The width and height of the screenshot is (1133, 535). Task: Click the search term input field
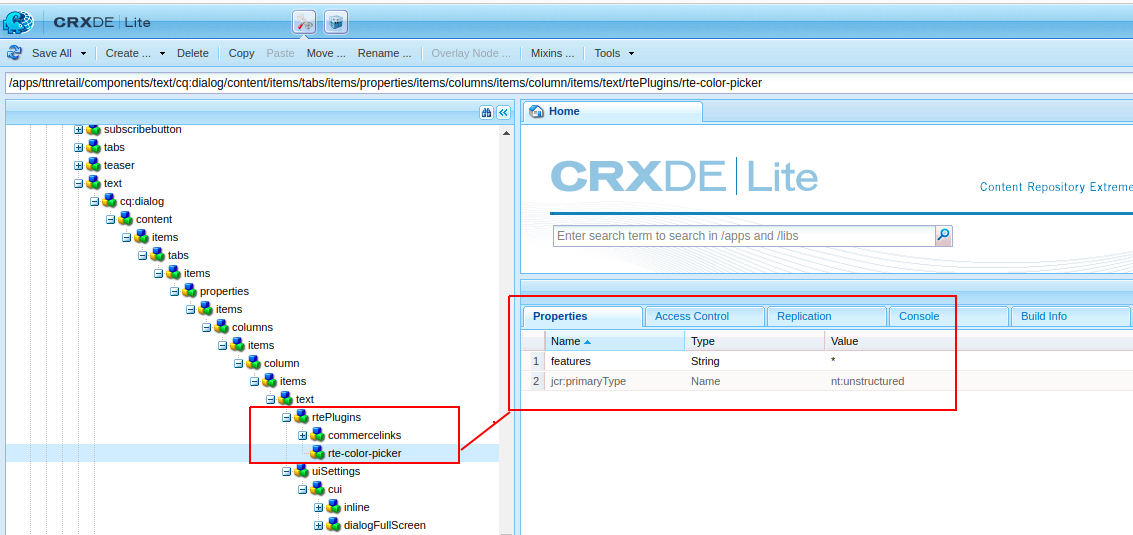tap(744, 236)
